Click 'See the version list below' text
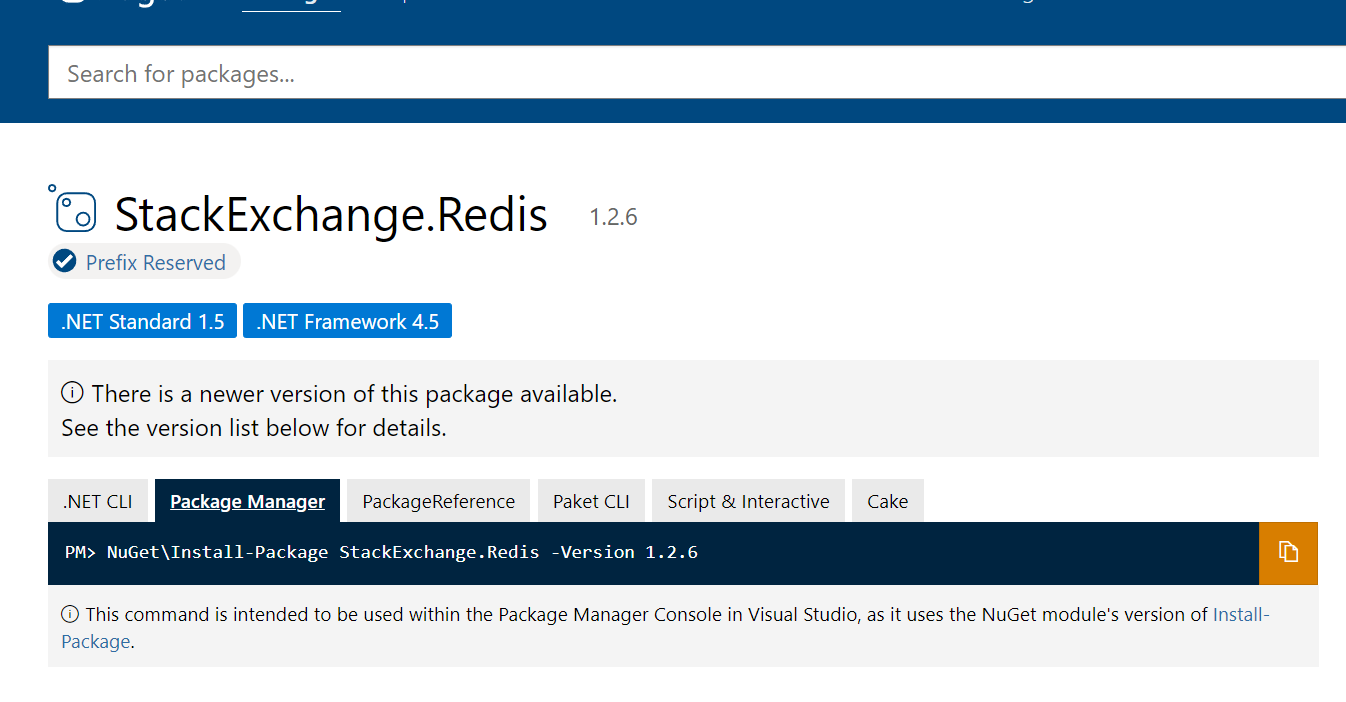This screenshot has height=702, width=1346. pyautogui.click(x=254, y=428)
